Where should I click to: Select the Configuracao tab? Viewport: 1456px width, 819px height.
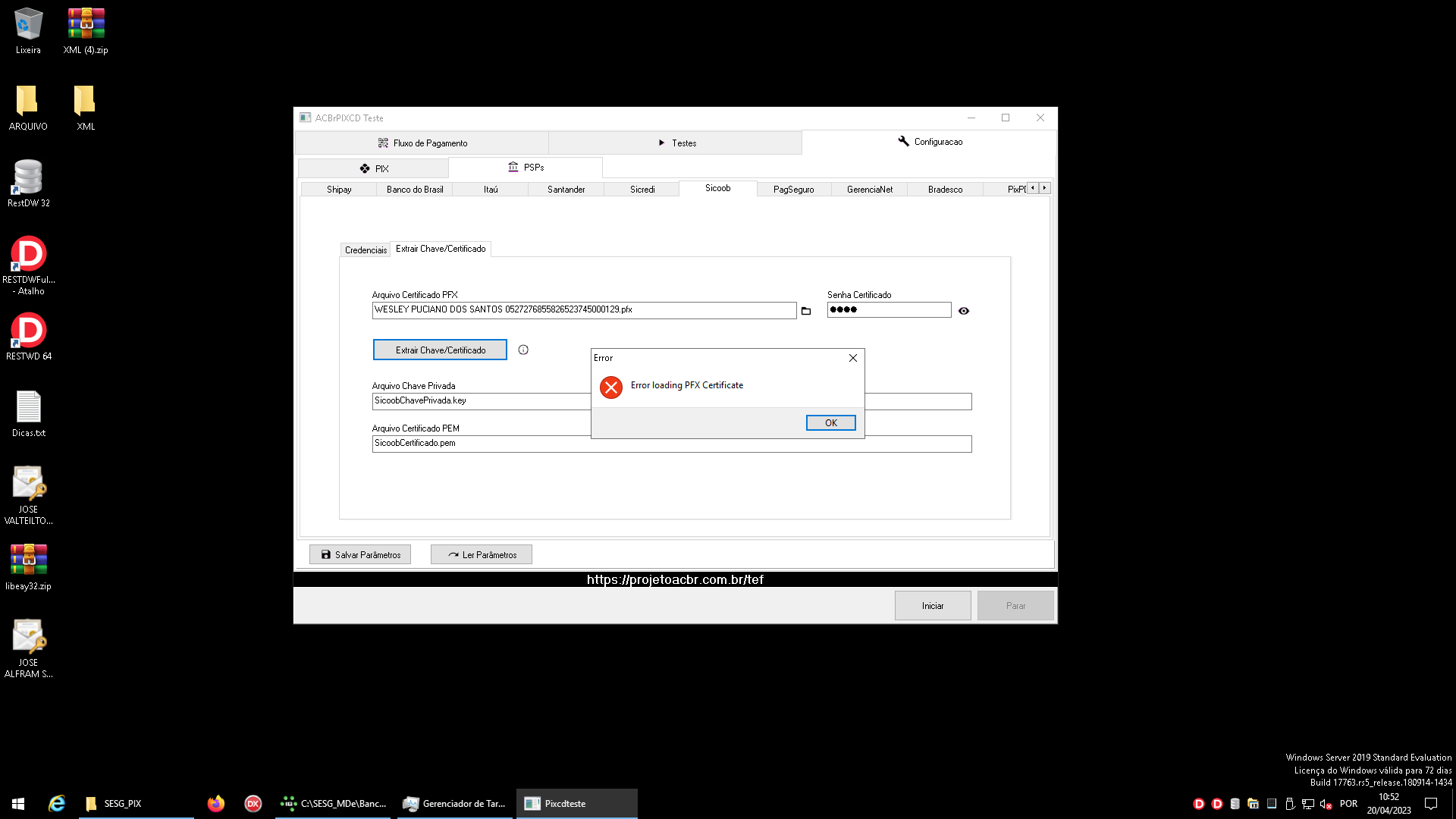click(x=929, y=142)
